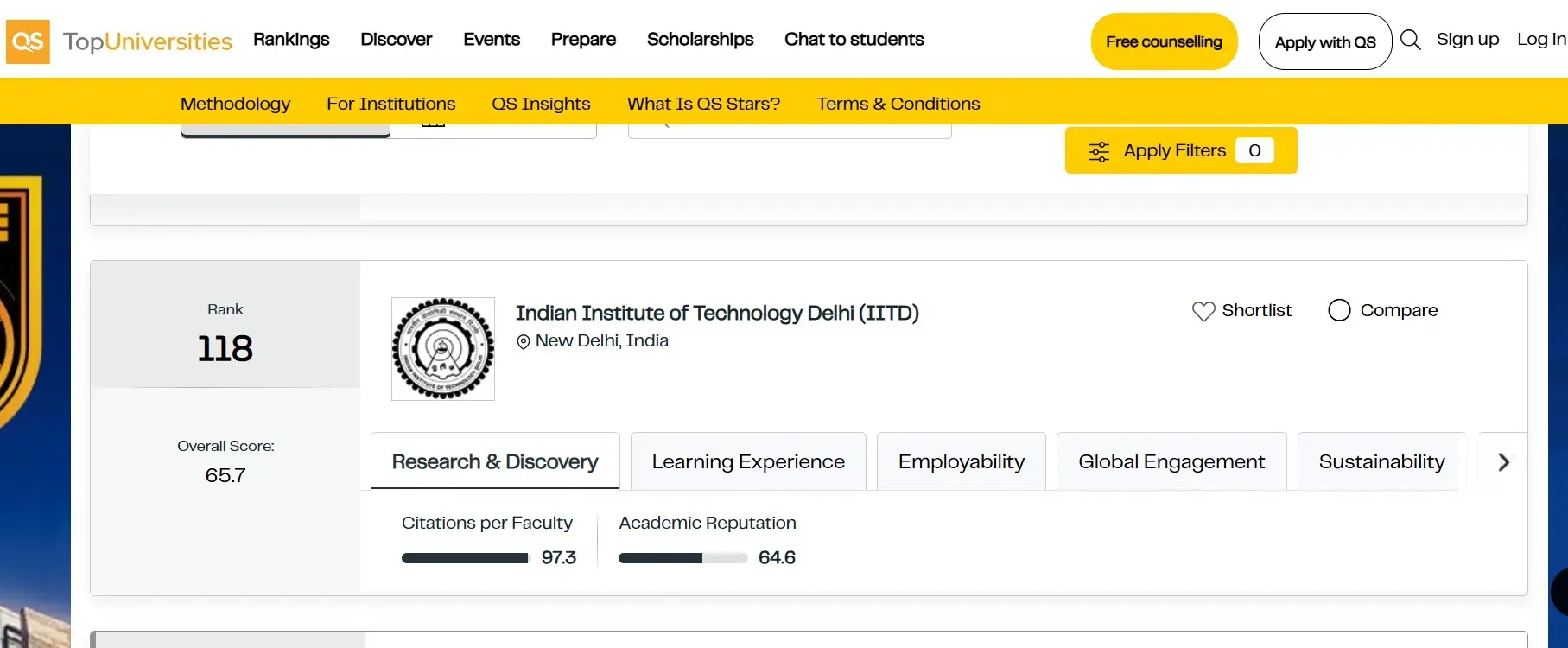
Task: Click the New Delhi, India location text
Action: coord(602,341)
